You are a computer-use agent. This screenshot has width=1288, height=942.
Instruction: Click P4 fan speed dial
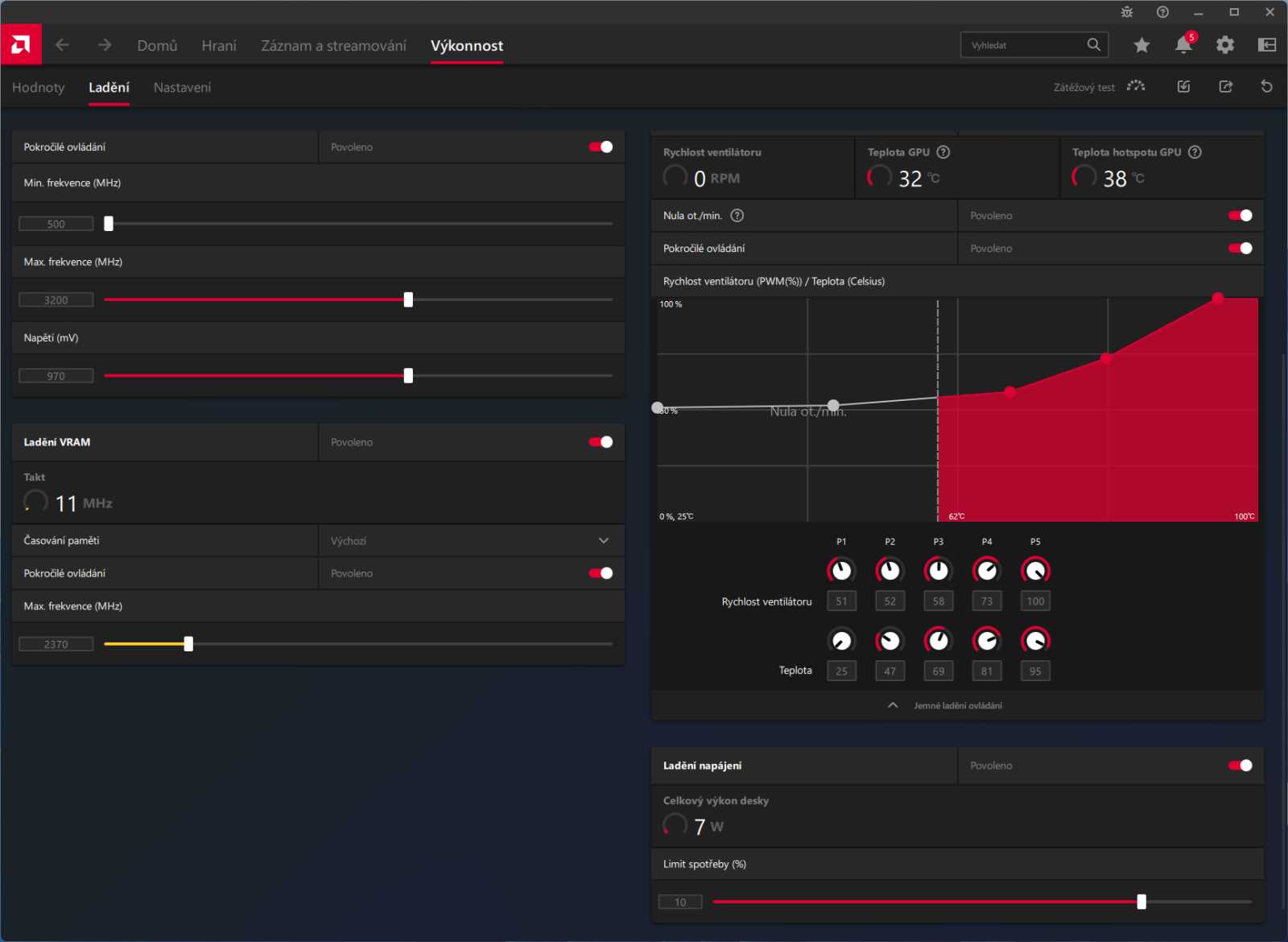[x=987, y=571]
